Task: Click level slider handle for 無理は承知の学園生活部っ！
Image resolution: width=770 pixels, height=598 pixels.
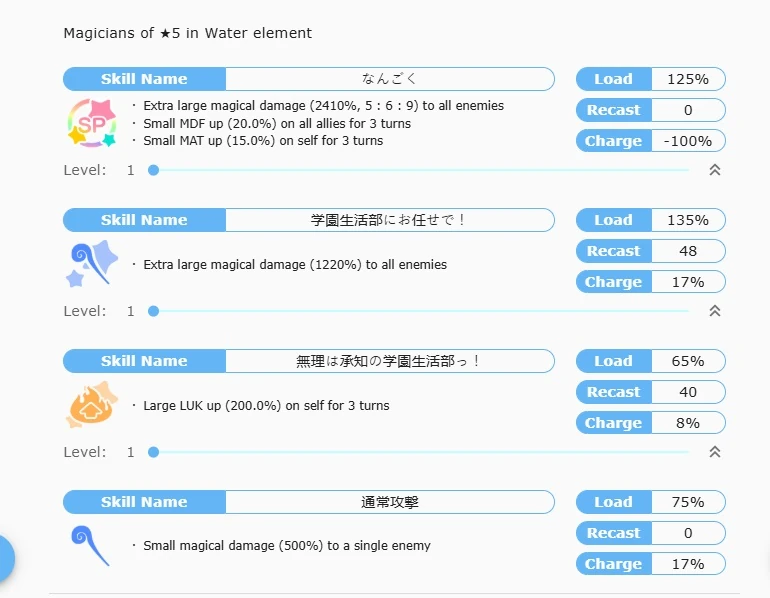Action: pos(153,452)
